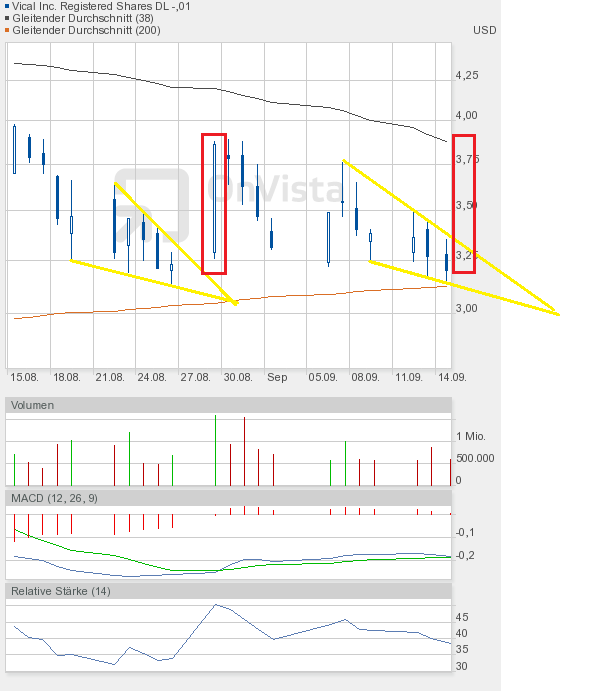
Task: Click the 1 Mio. volume axis label
Action: pos(472,437)
